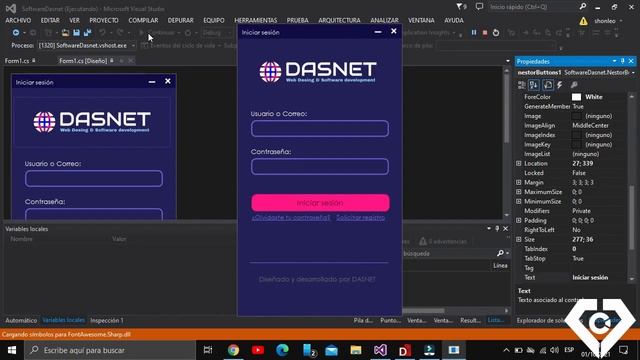Viewport: 640px width, 360px height.
Task: Open Microsoft Edge from the taskbar
Action: pos(282,350)
